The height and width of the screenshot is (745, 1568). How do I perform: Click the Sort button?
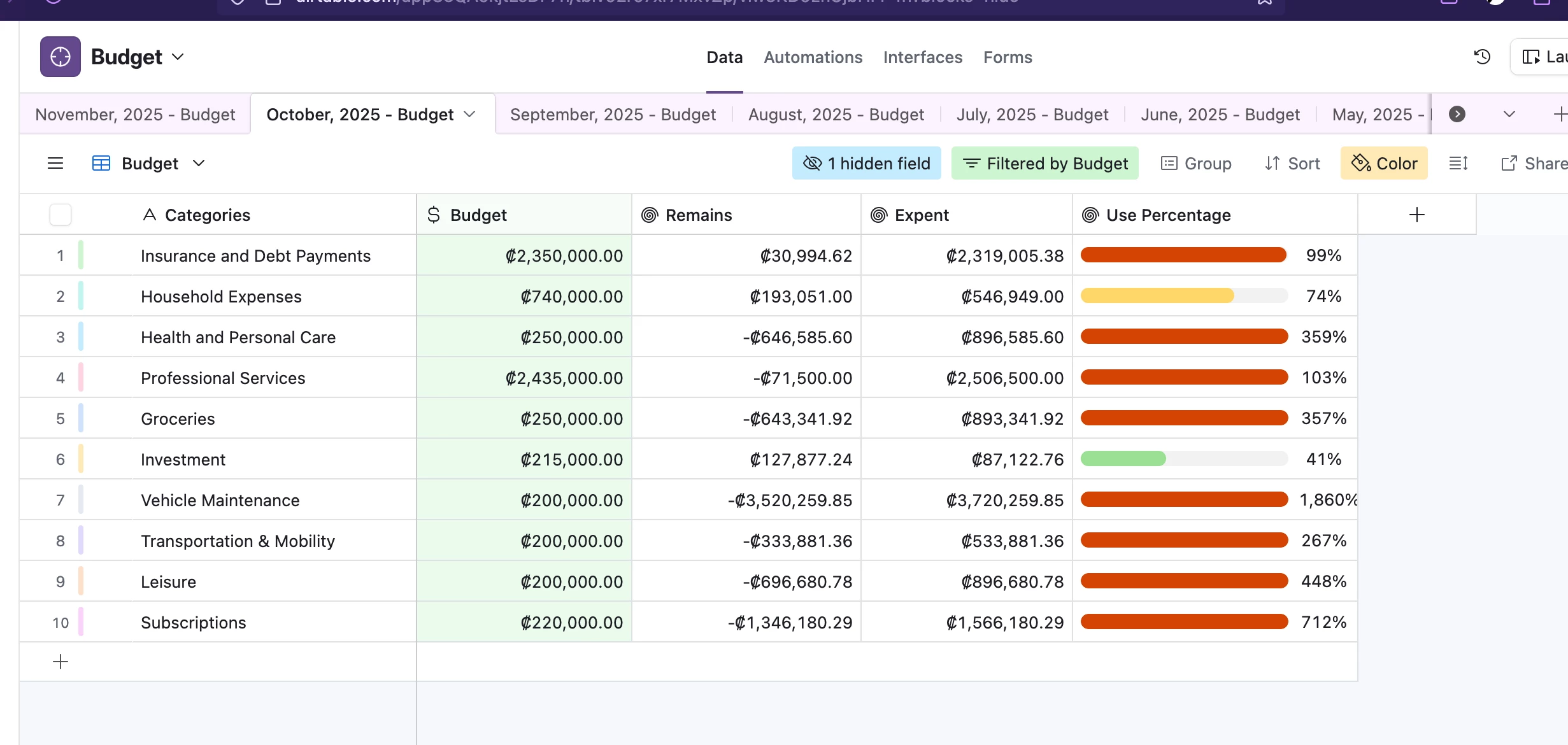click(x=1292, y=164)
